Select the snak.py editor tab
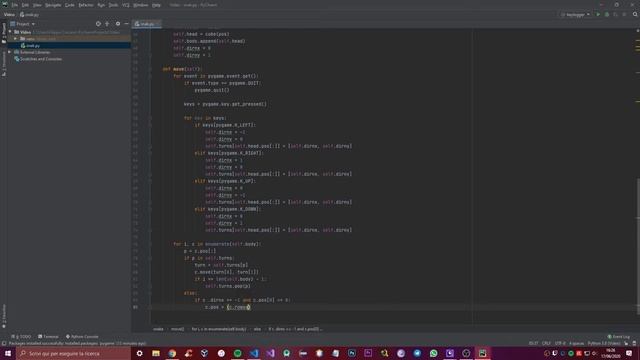 [x=147, y=24]
